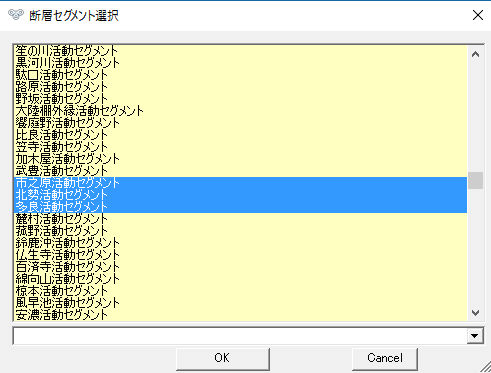Viewport: 491px width, 373px height.
Task: Confirm selection with the OK button
Action: [223, 358]
